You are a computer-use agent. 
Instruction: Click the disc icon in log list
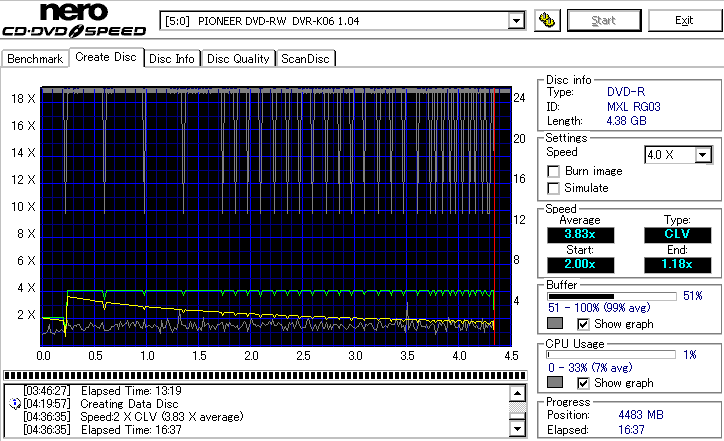coord(15,404)
